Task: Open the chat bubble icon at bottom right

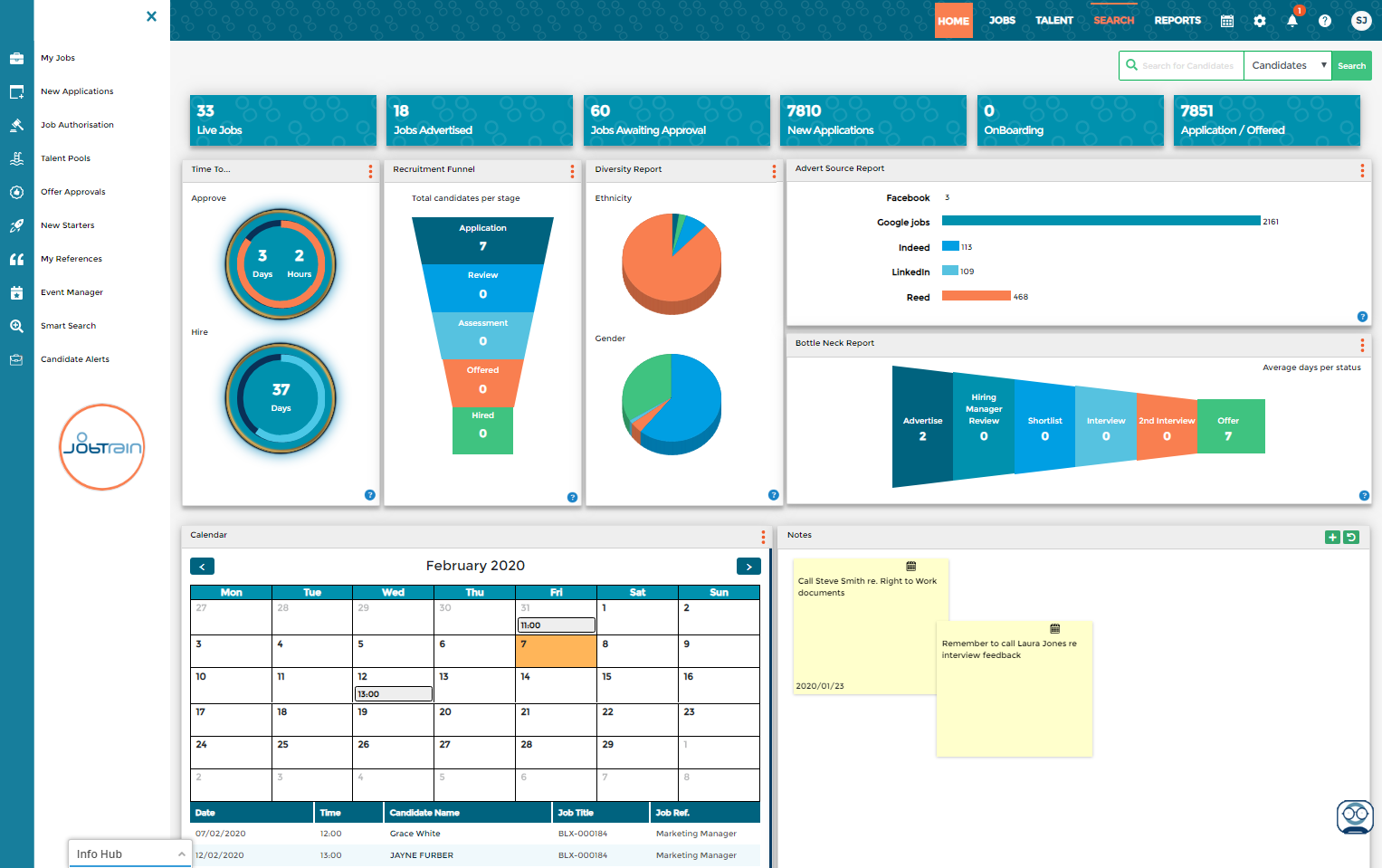Action: pos(1354,816)
